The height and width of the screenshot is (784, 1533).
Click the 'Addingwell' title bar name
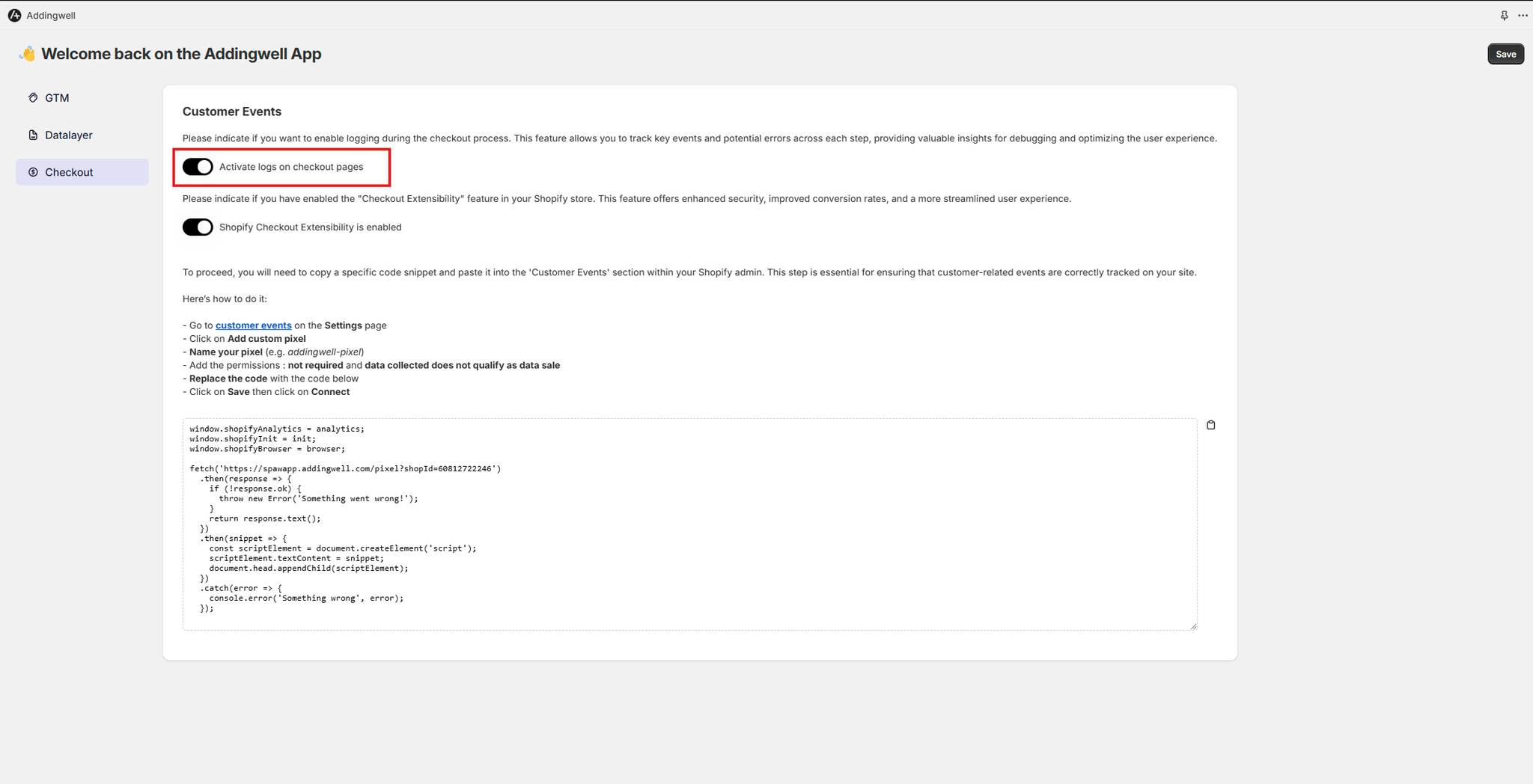pos(51,15)
